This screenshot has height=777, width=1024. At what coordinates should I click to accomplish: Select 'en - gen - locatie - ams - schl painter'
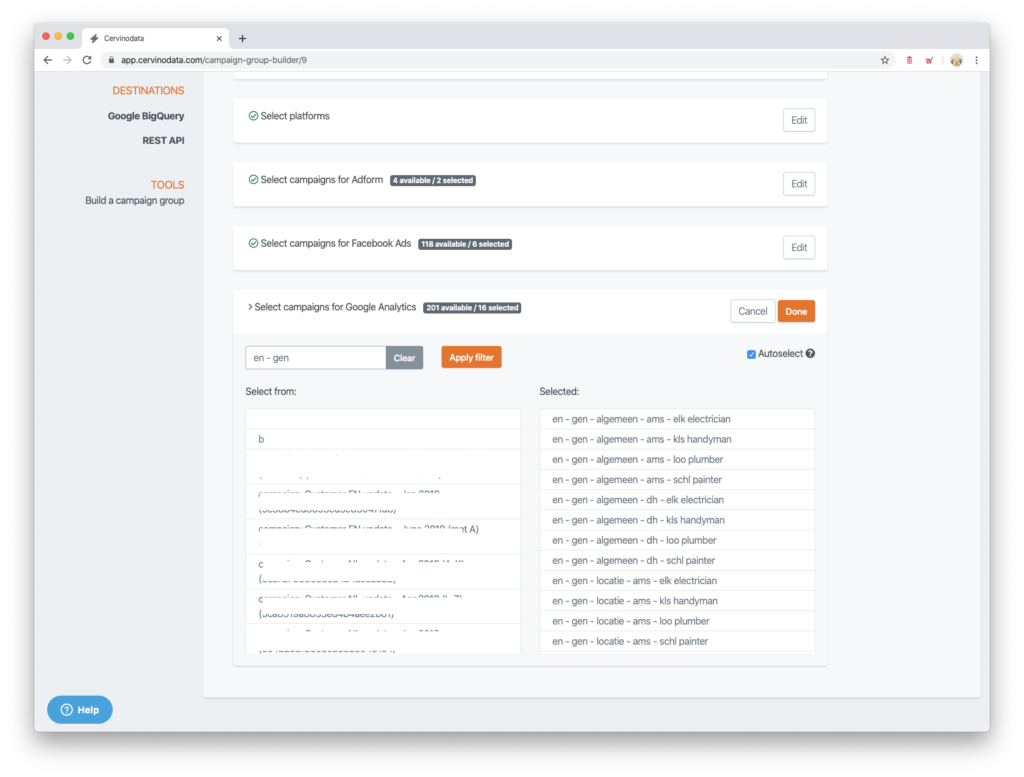(x=677, y=642)
